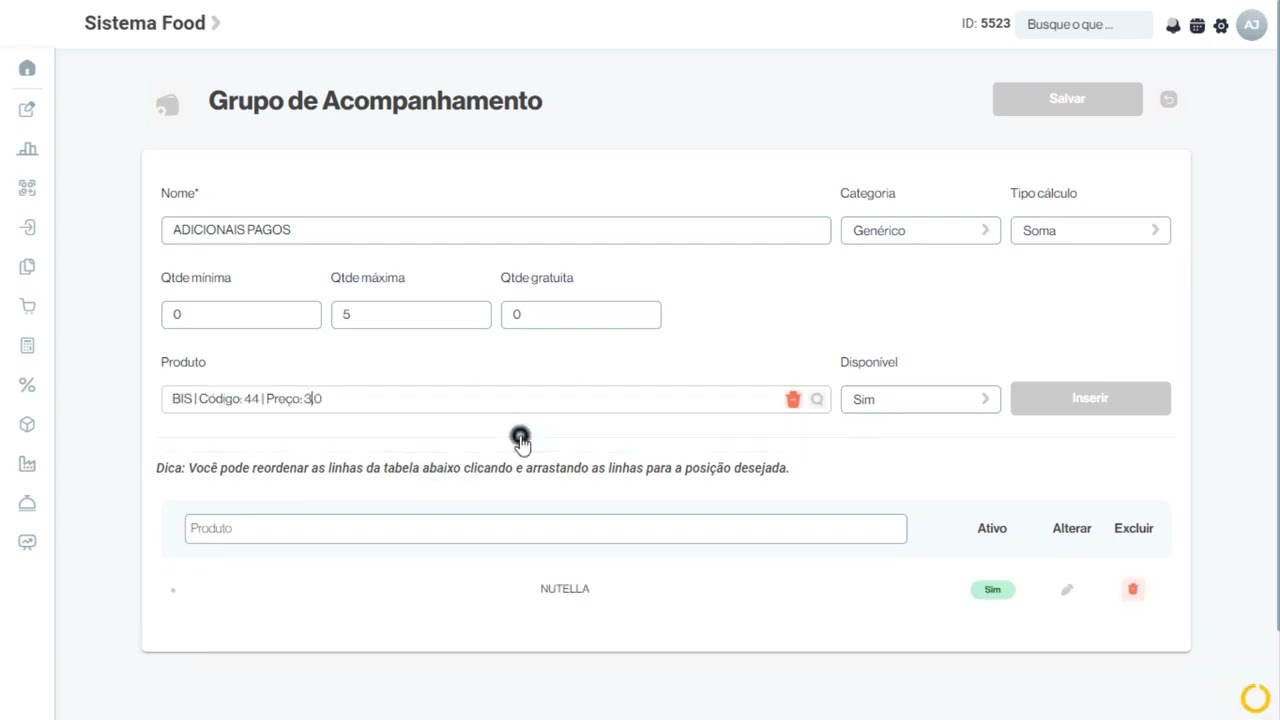Toggle the Sim active badge for NUTELLA
Screen dimensions: 1280x720
(992, 589)
